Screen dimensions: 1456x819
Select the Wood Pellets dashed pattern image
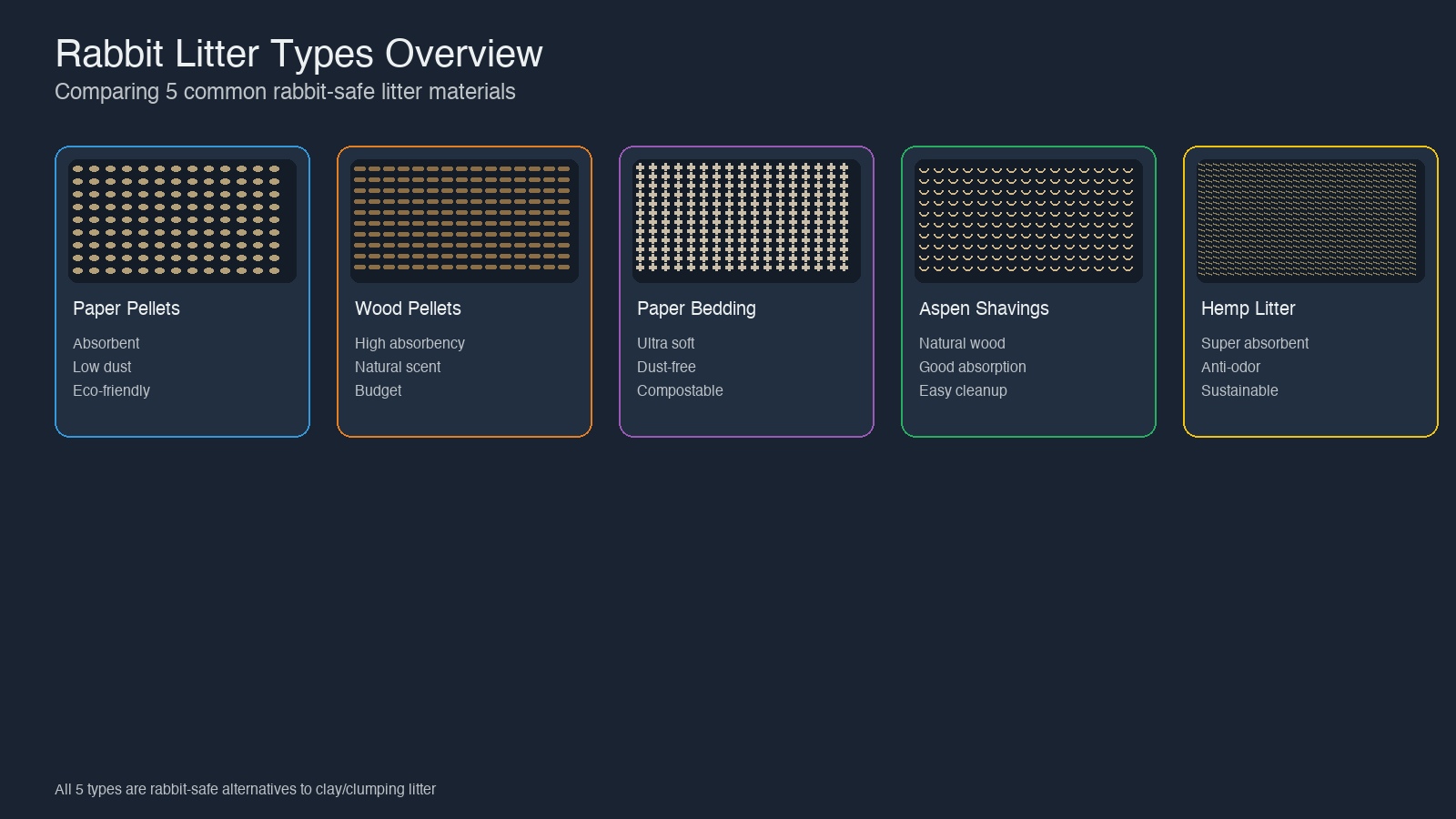point(464,220)
